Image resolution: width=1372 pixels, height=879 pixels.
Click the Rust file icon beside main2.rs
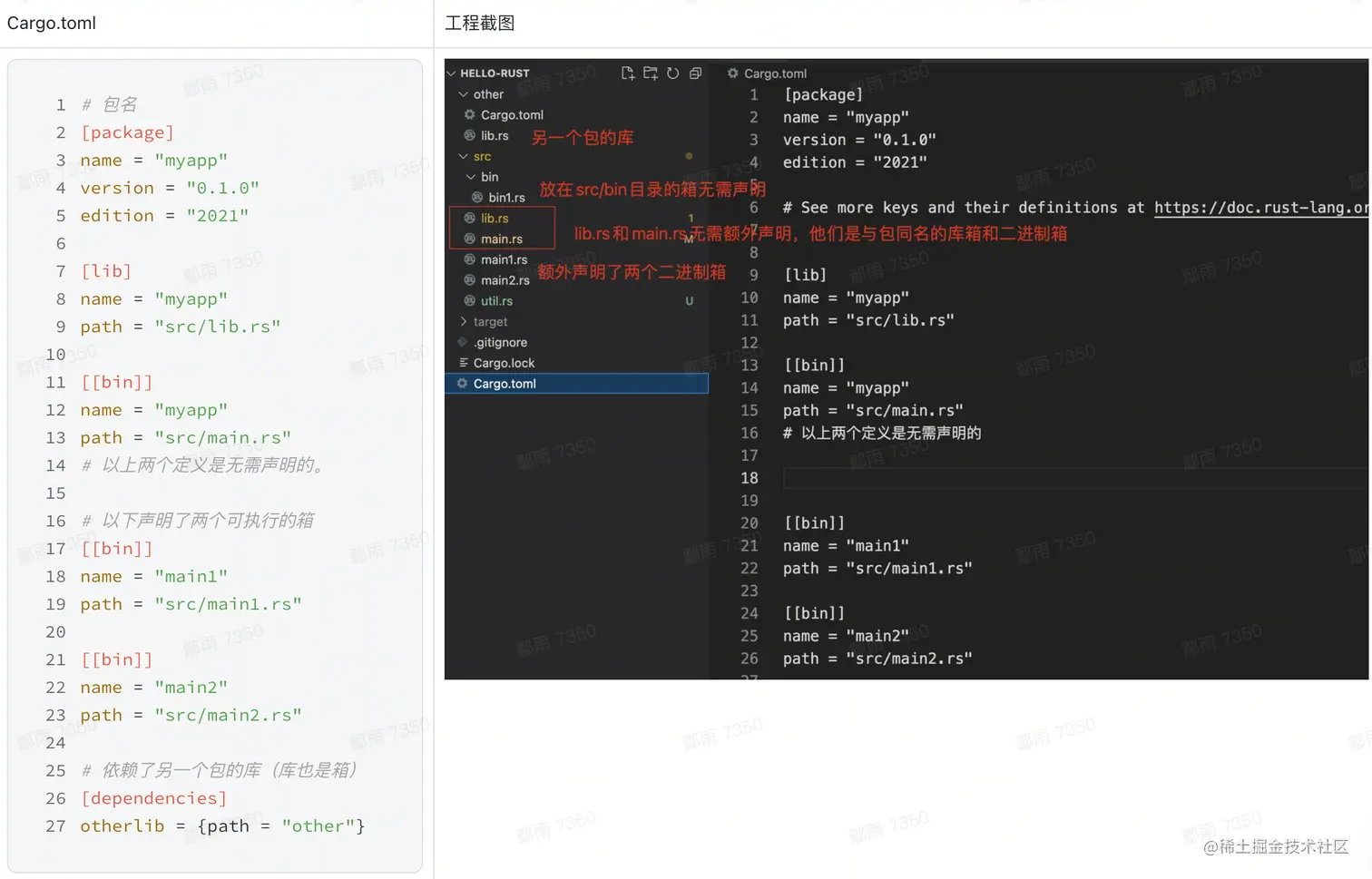[470, 280]
